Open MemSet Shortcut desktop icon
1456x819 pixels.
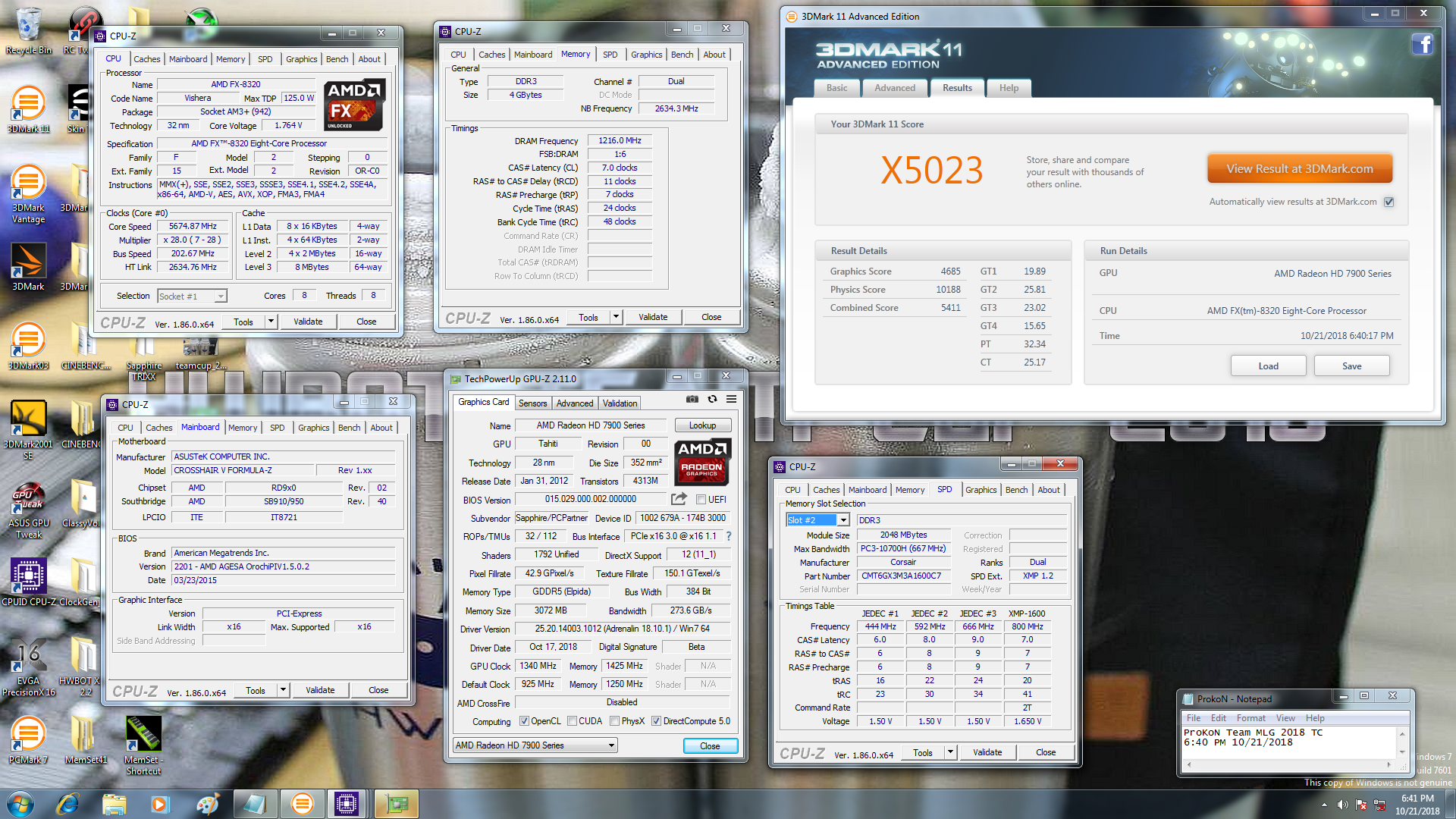coord(143,746)
